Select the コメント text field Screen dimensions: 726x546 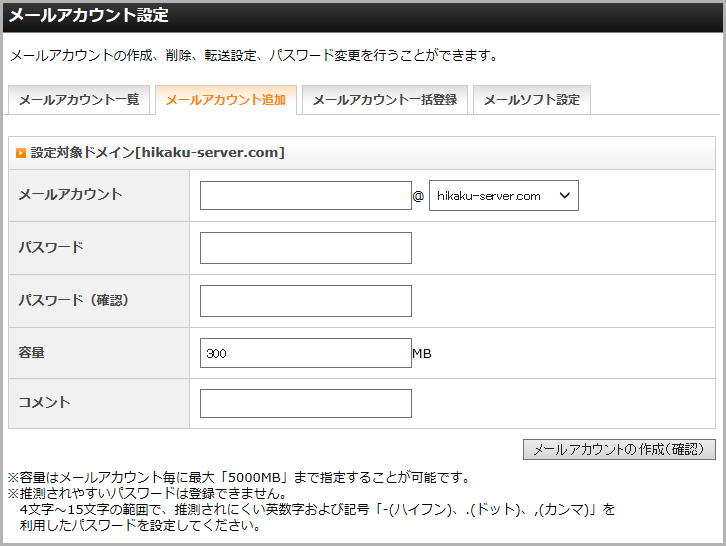pos(305,403)
